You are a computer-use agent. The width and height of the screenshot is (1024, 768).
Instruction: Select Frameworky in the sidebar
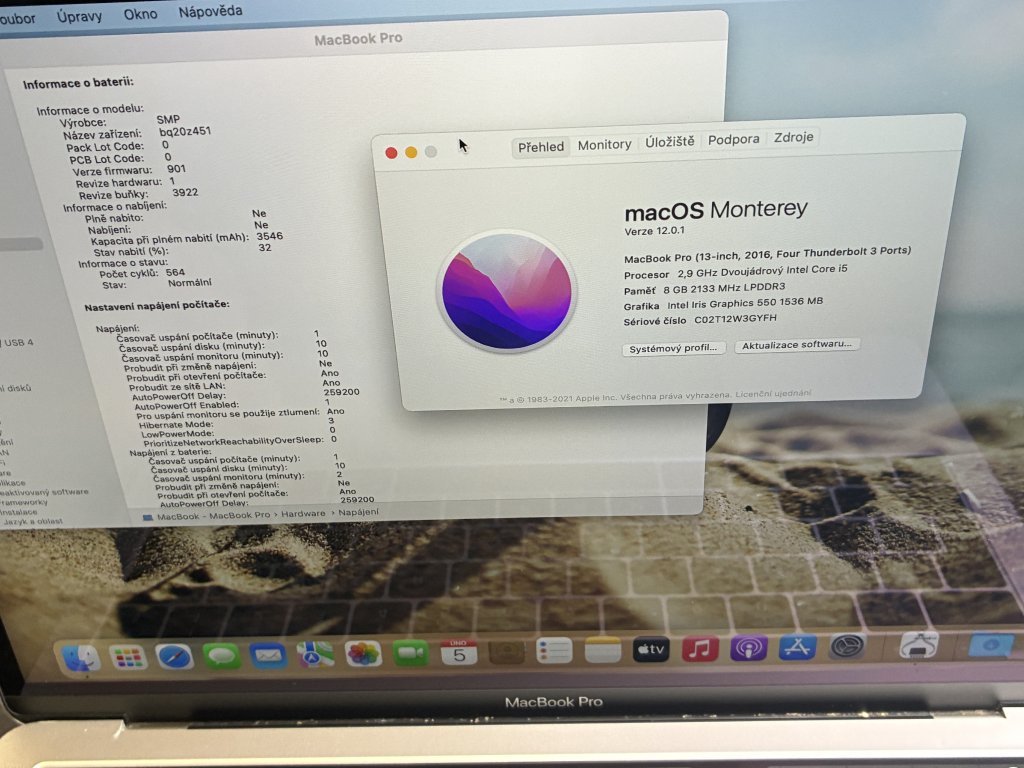24,503
